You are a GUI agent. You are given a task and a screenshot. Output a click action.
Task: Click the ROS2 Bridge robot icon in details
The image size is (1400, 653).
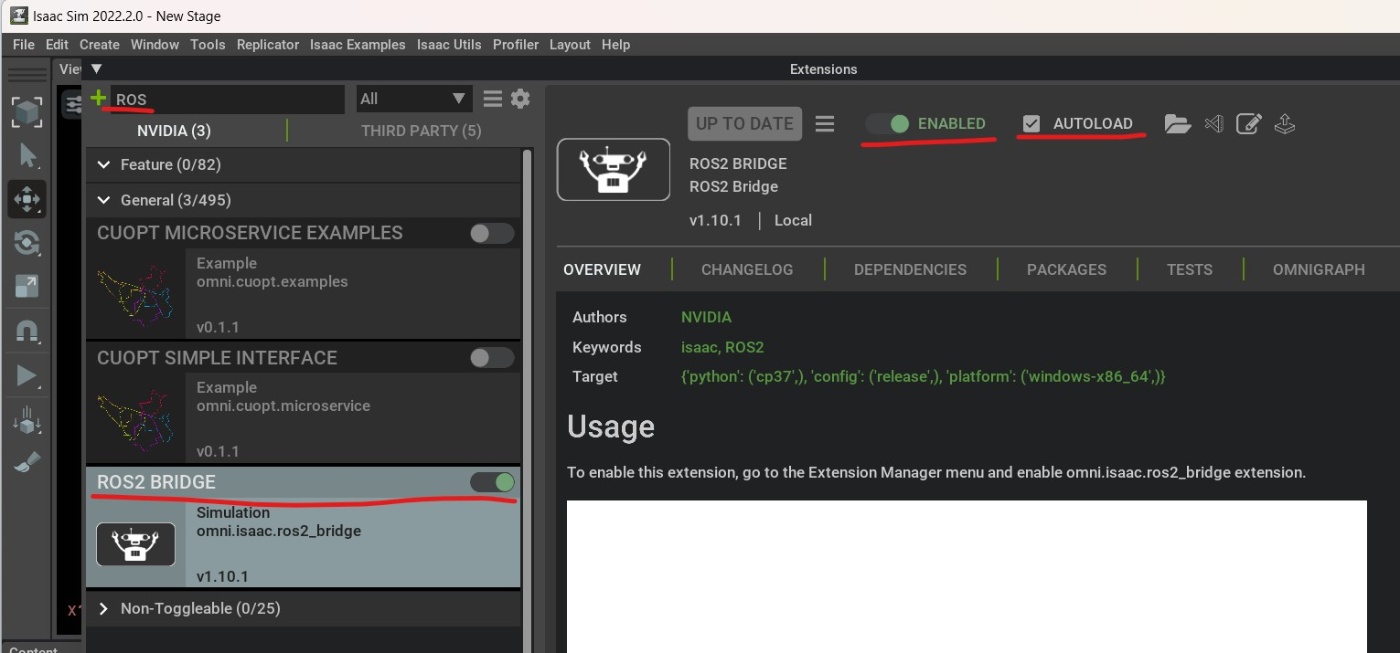tap(613, 169)
